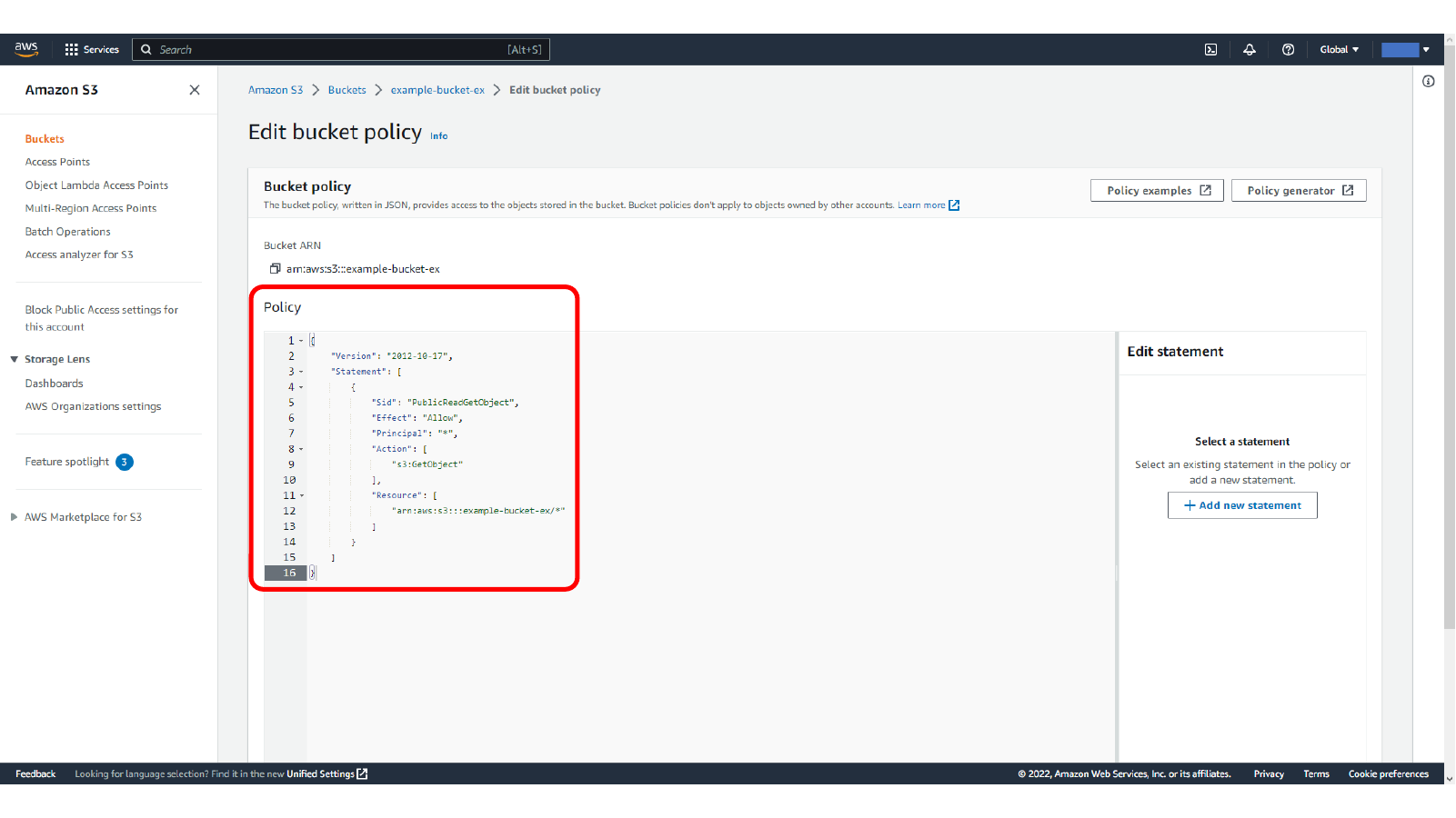Open Object Lambda Access Points
Viewport: 1456px width, 818px height.
pos(96,185)
